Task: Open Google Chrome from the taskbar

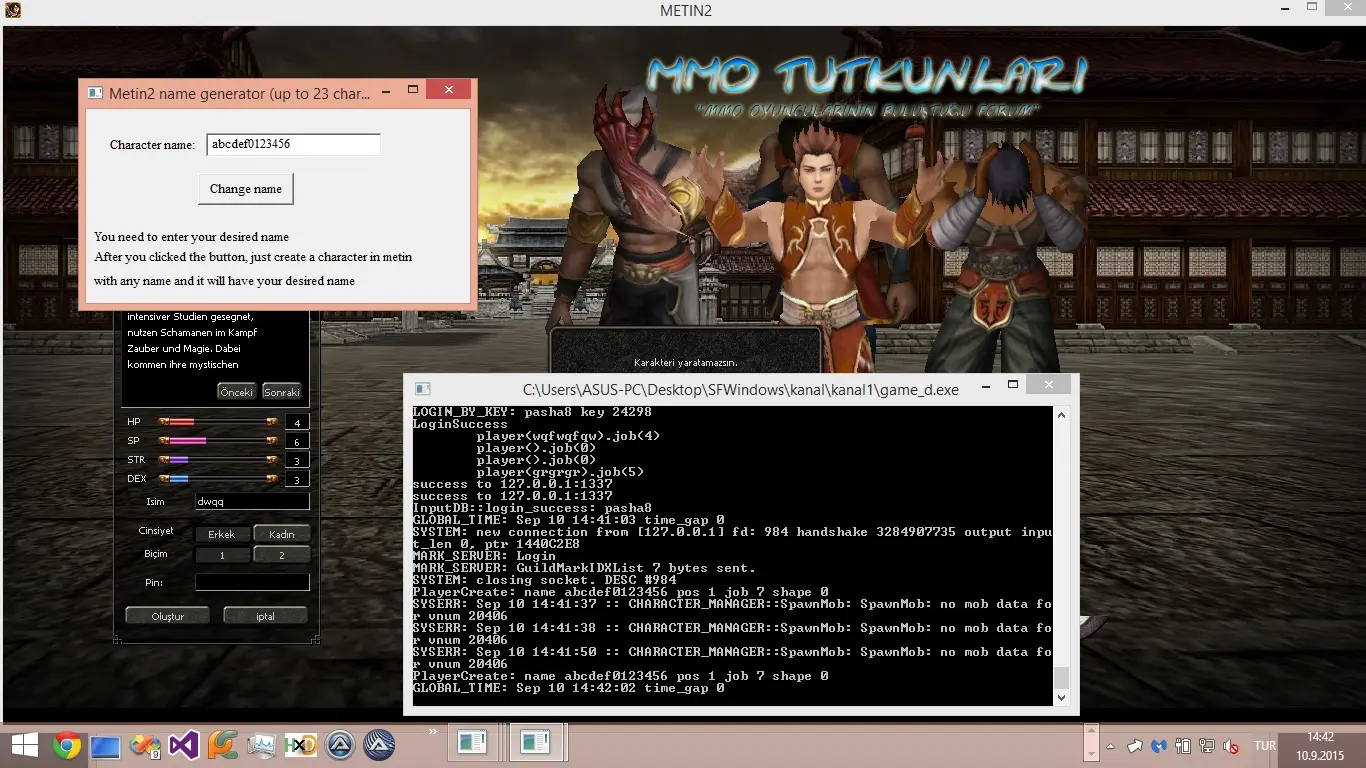Action: [x=67, y=745]
